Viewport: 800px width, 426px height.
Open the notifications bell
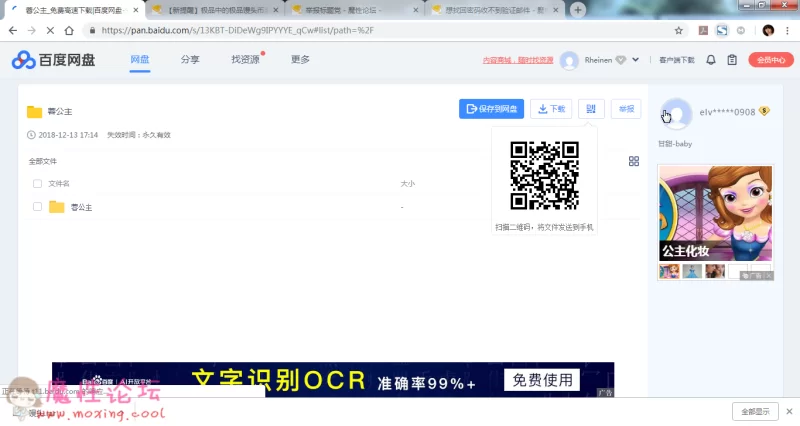711,60
